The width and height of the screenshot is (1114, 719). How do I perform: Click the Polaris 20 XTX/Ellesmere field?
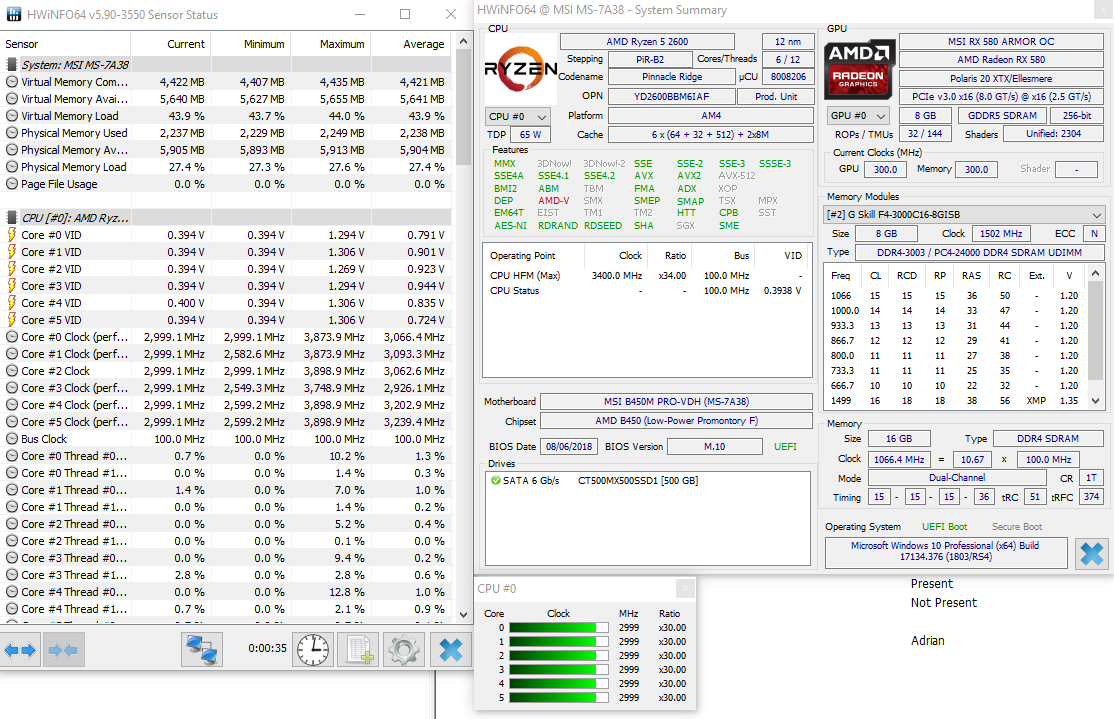[1000, 78]
